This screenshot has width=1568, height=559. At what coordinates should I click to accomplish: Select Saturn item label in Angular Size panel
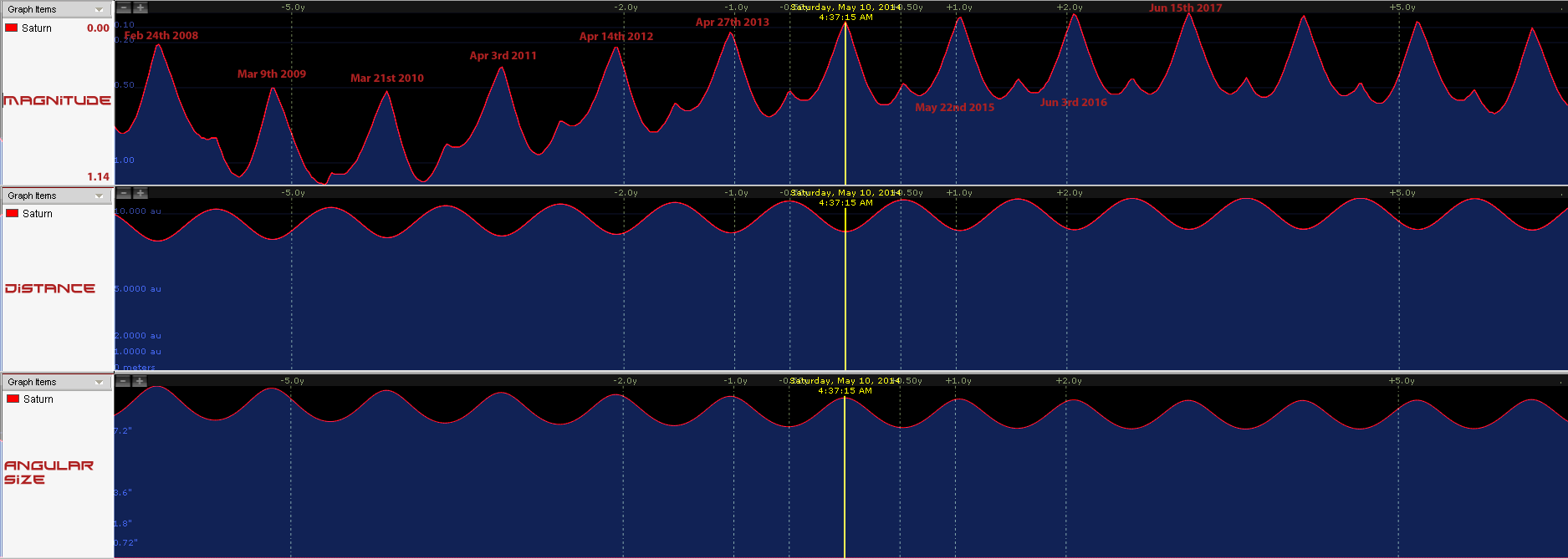click(x=38, y=399)
